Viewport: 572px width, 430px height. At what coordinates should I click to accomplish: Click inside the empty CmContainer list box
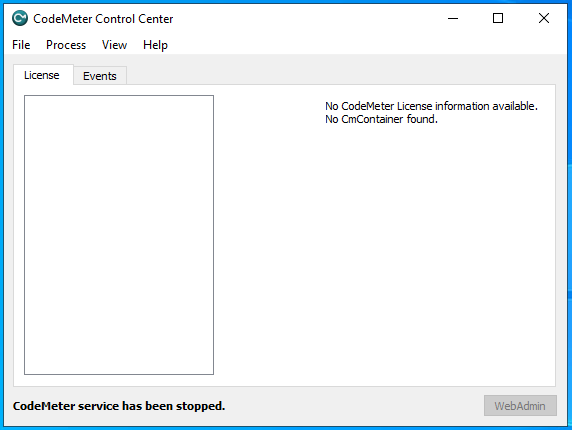pos(119,235)
